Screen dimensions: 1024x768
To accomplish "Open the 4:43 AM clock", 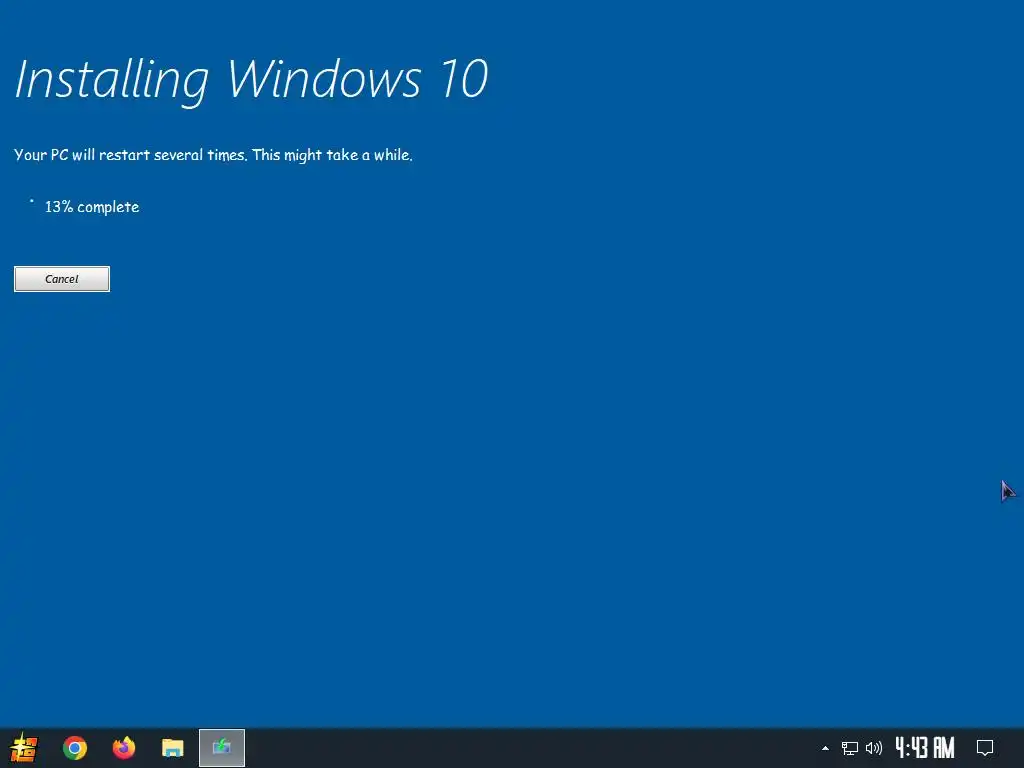I will click(x=925, y=748).
